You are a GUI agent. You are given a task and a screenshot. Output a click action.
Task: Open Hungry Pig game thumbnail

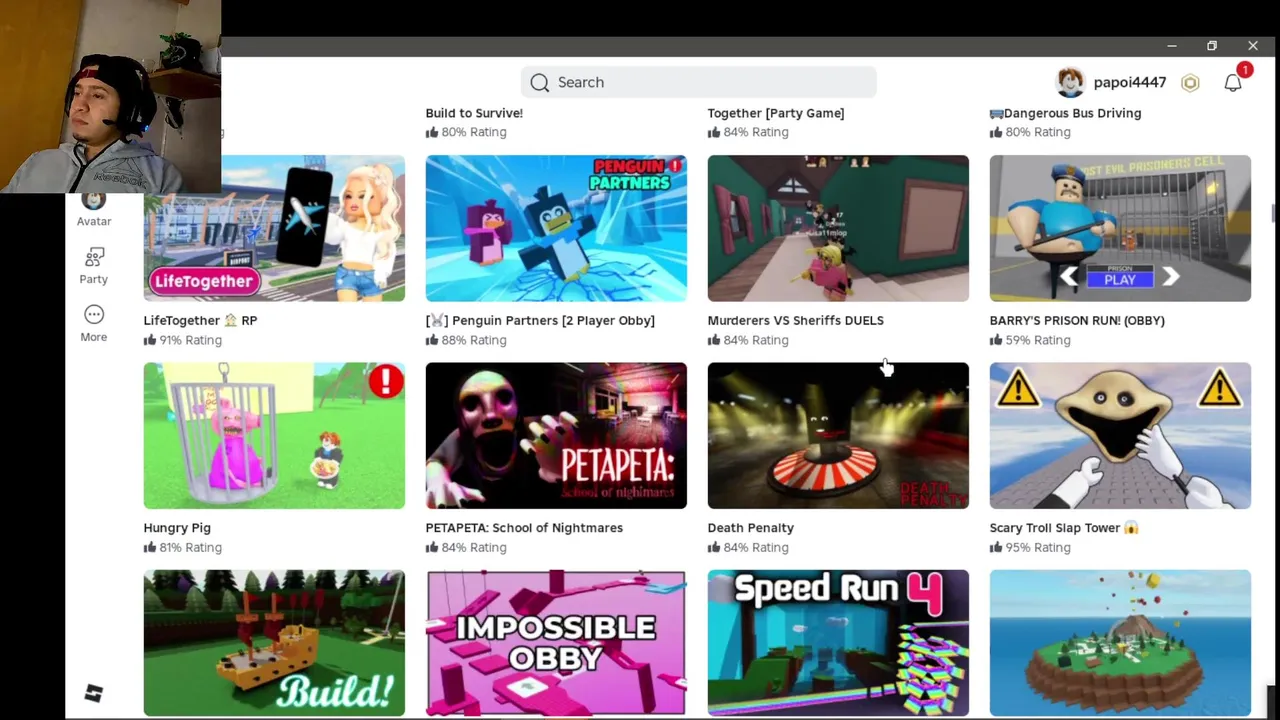[x=274, y=435]
